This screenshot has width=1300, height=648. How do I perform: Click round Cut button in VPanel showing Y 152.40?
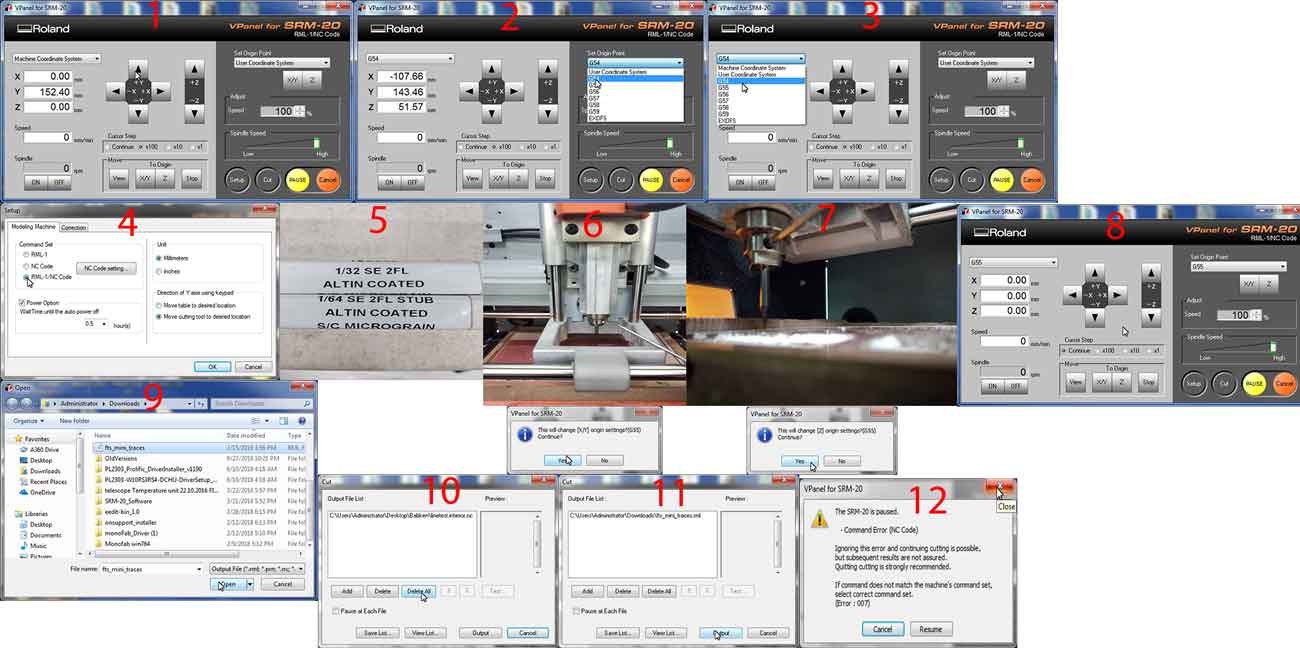click(x=267, y=180)
